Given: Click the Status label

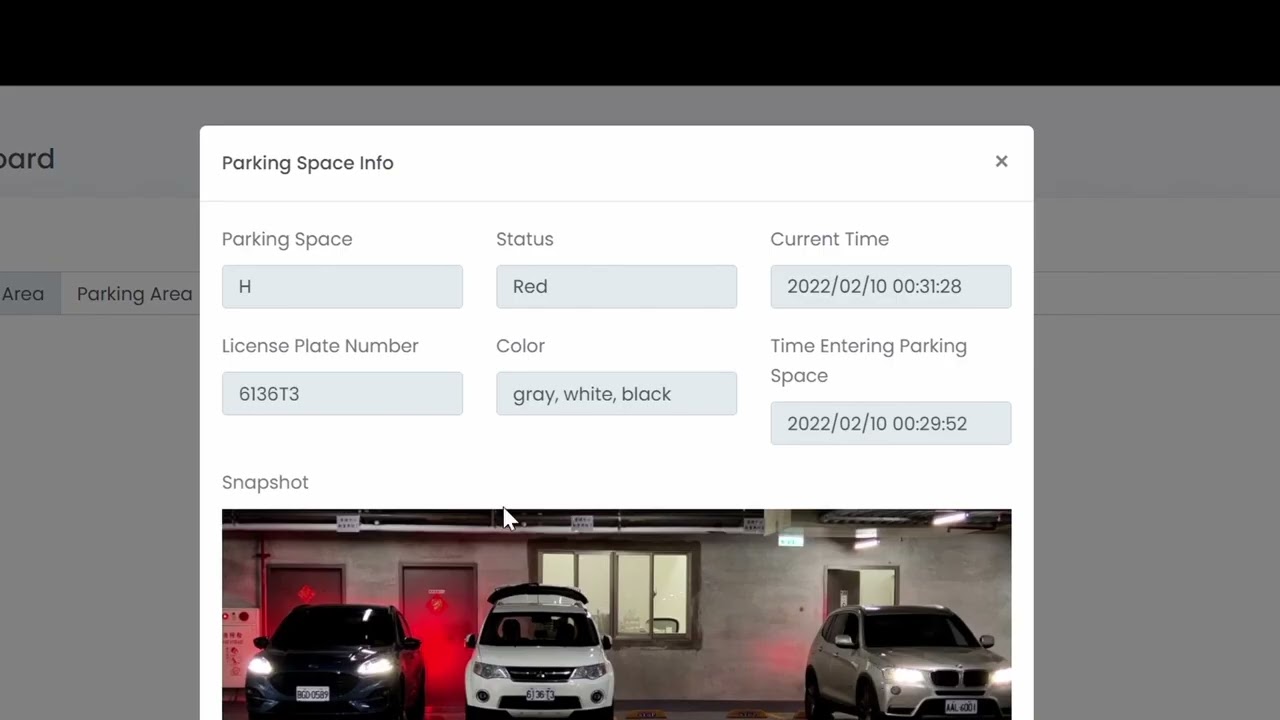Looking at the screenshot, I should (x=525, y=239).
